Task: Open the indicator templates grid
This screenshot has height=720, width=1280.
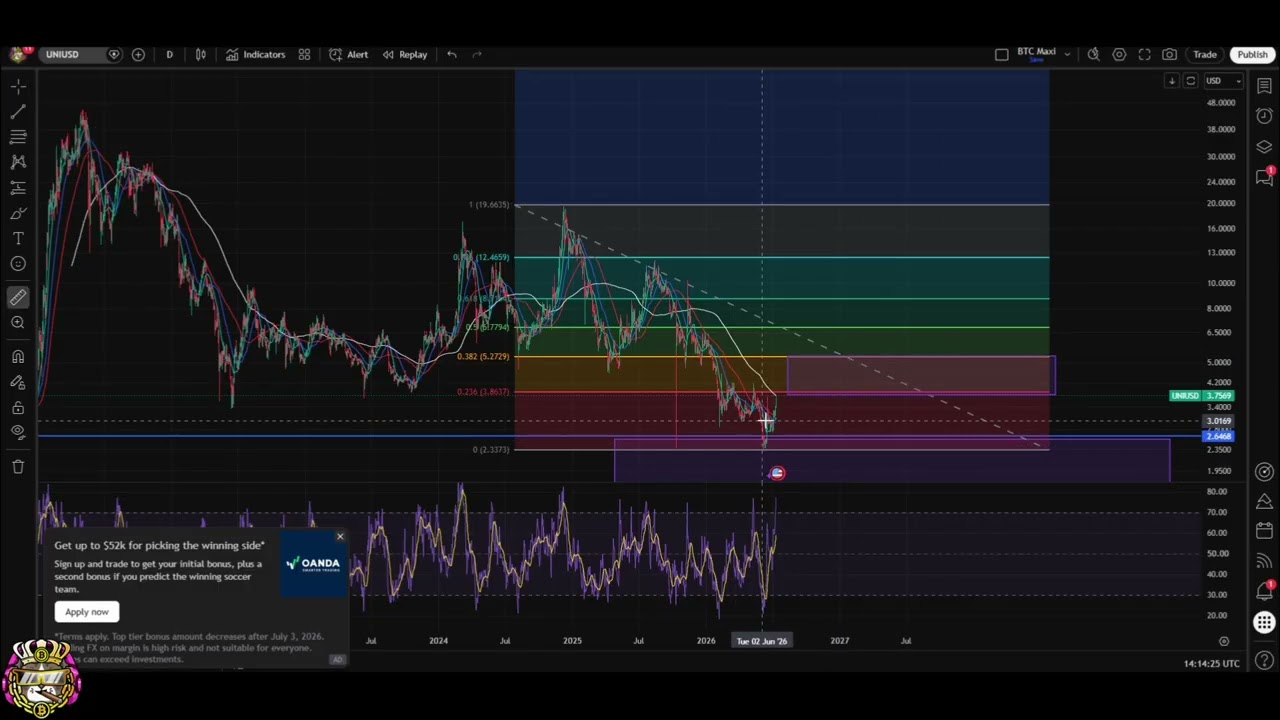Action: pos(304,54)
